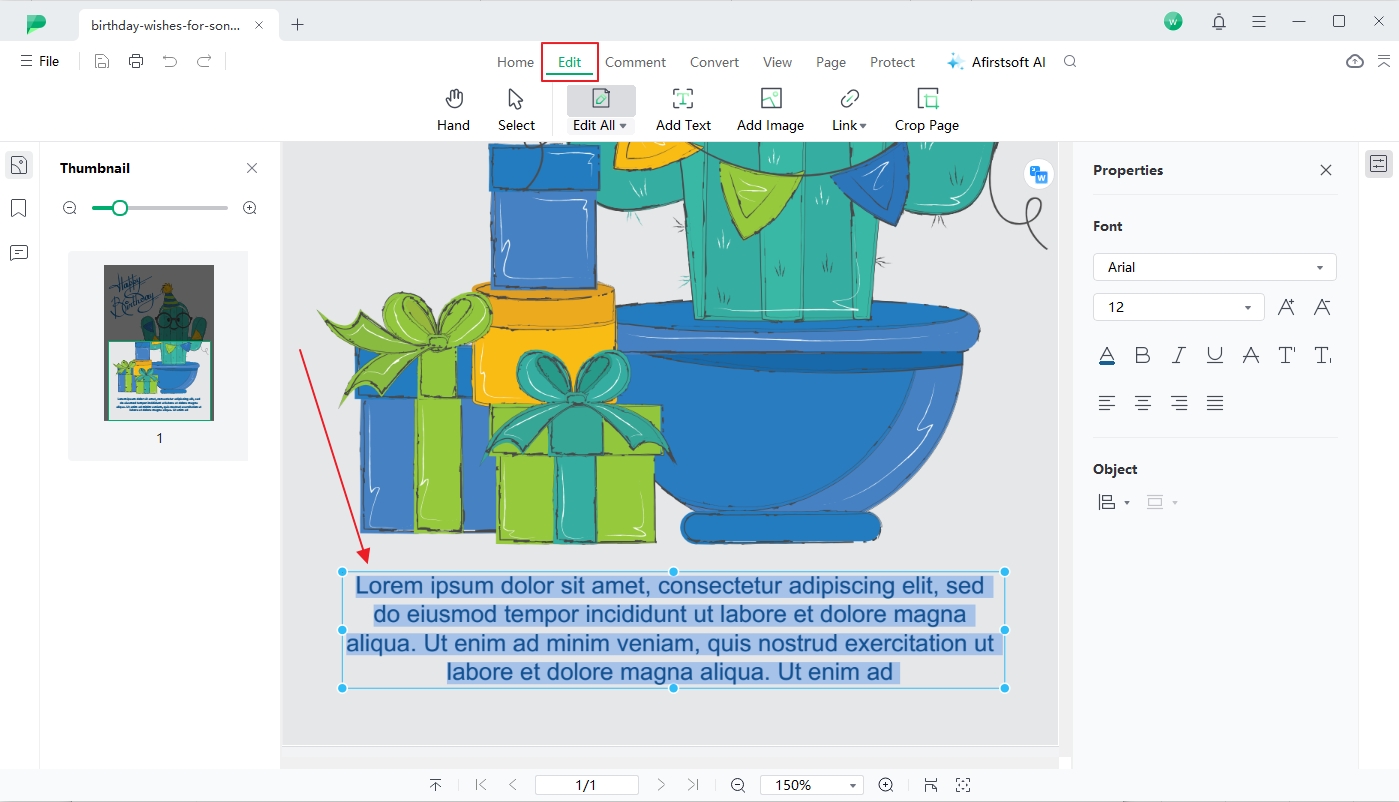
Task: Click the print icon
Action: click(136, 61)
